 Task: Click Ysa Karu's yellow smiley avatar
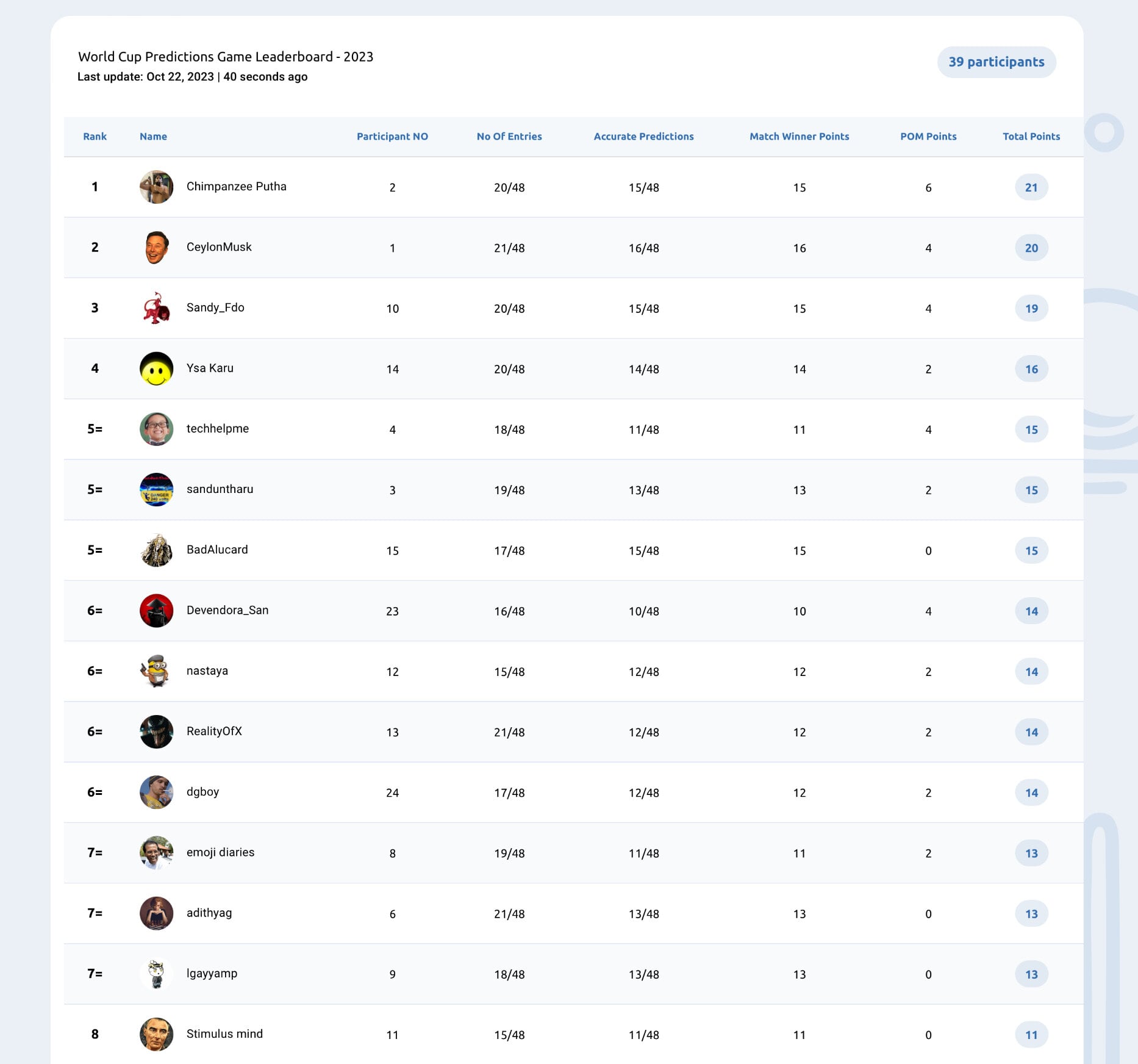click(156, 368)
